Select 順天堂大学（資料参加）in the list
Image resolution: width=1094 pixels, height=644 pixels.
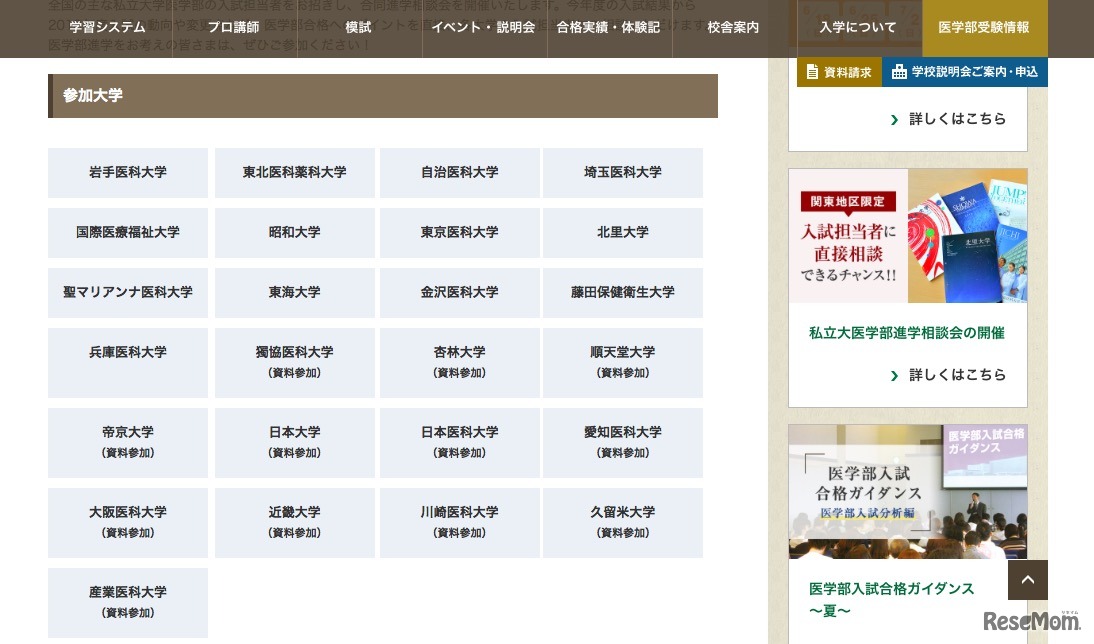click(622, 362)
